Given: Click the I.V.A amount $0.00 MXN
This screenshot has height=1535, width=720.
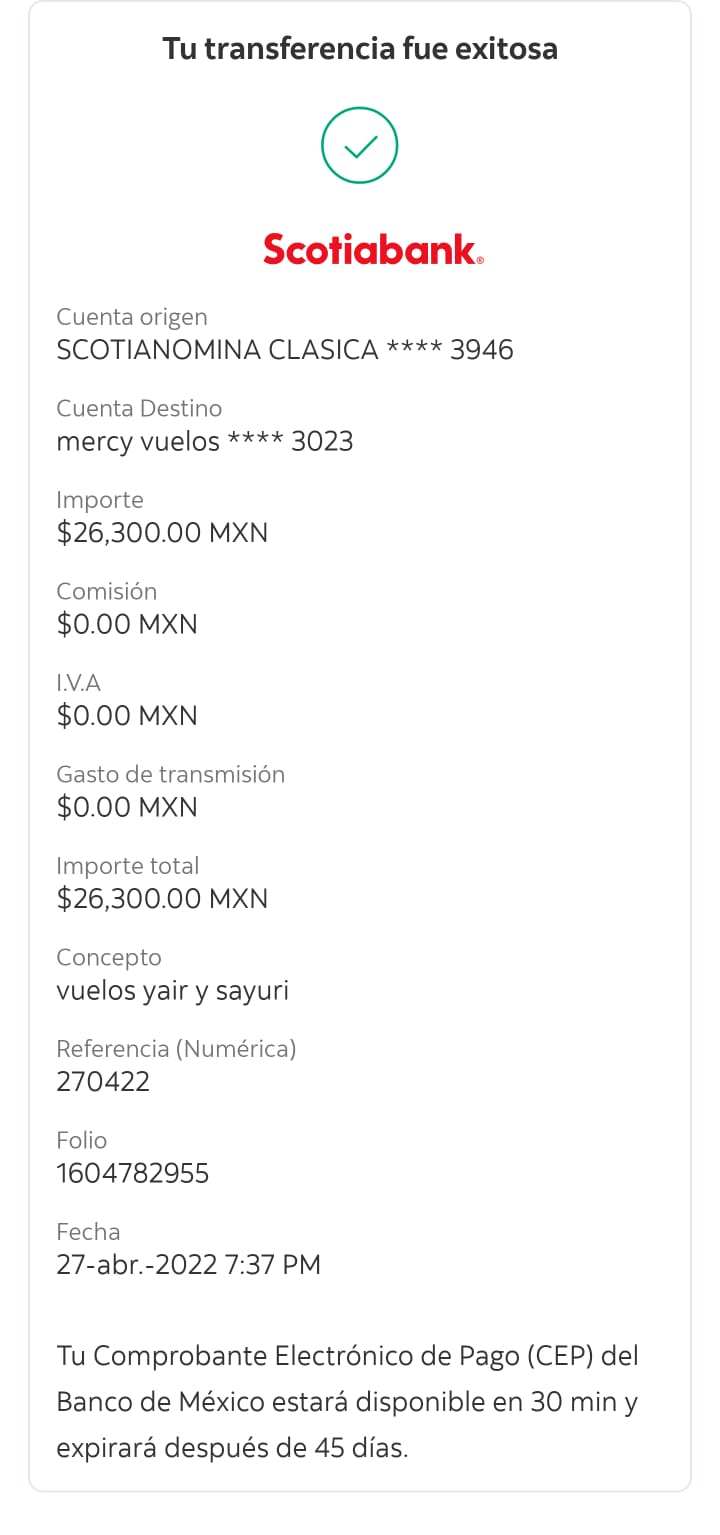Looking at the screenshot, I should click(x=127, y=716).
